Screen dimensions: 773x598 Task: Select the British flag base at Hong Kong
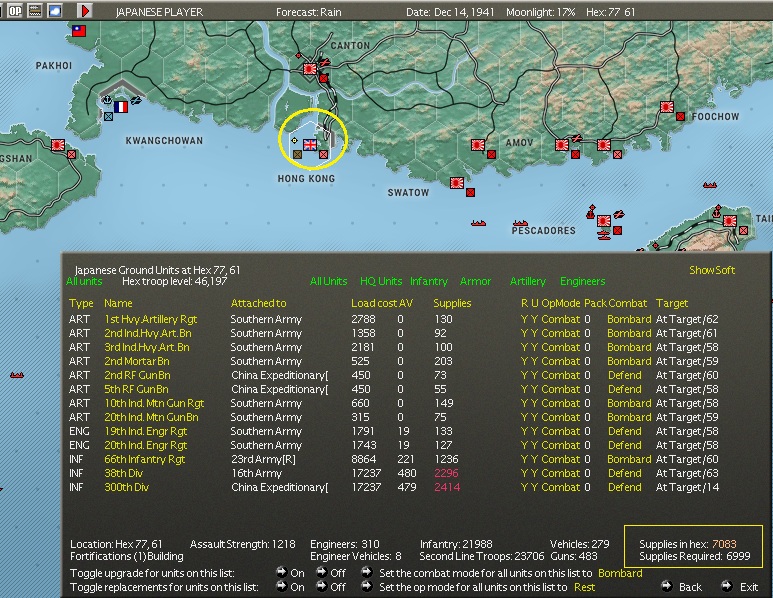310,146
